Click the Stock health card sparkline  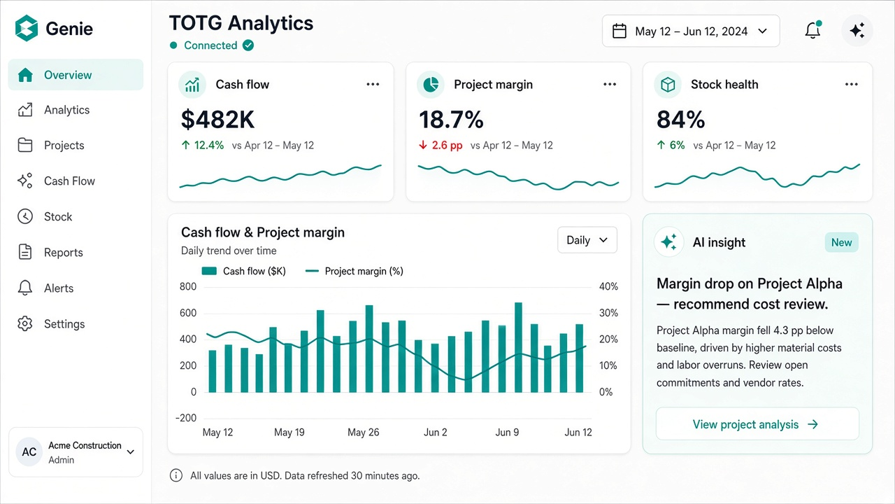[x=757, y=175]
